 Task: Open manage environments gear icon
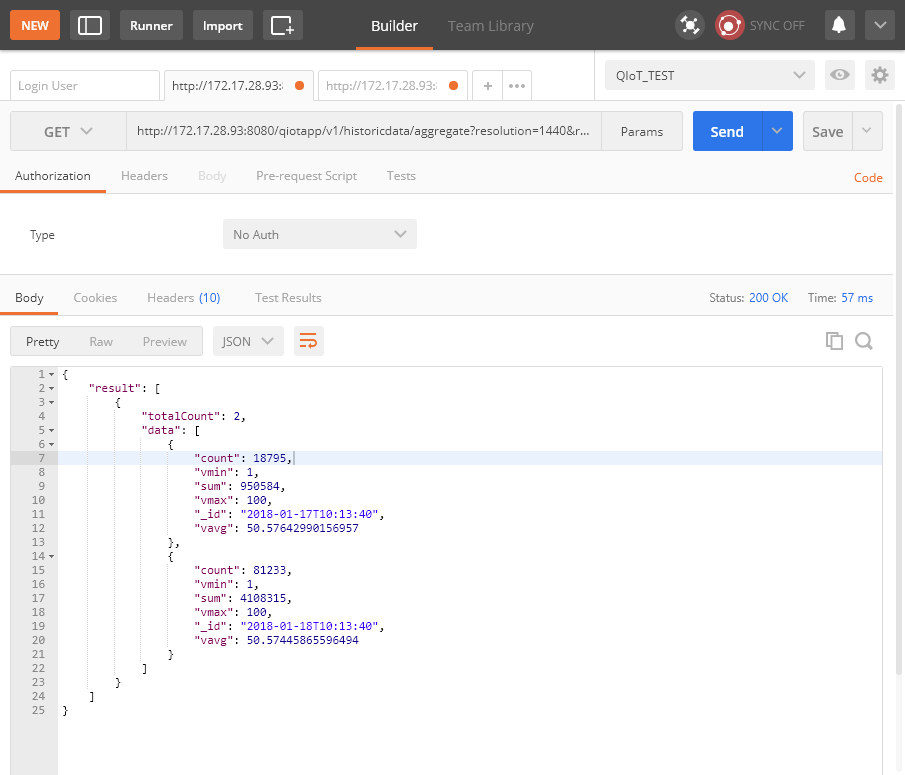click(x=879, y=75)
